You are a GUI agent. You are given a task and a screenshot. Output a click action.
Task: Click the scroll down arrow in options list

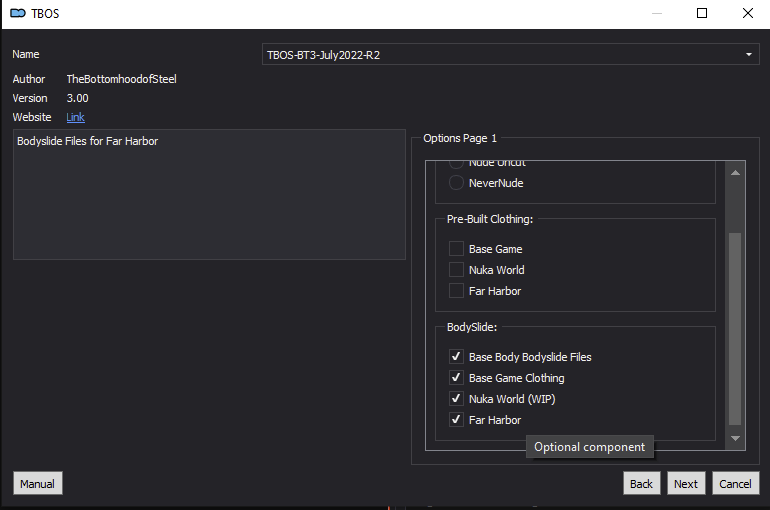[736, 438]
